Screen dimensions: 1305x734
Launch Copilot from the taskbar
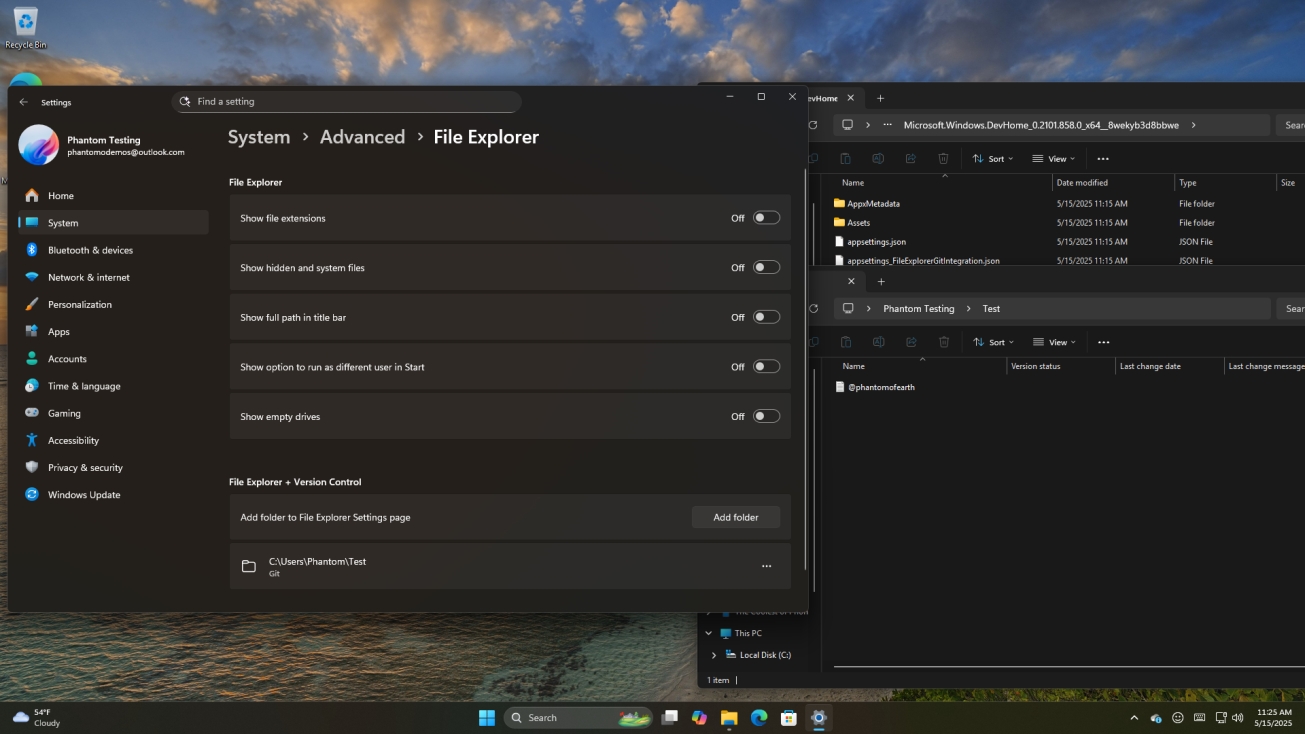tap(699, 717)
